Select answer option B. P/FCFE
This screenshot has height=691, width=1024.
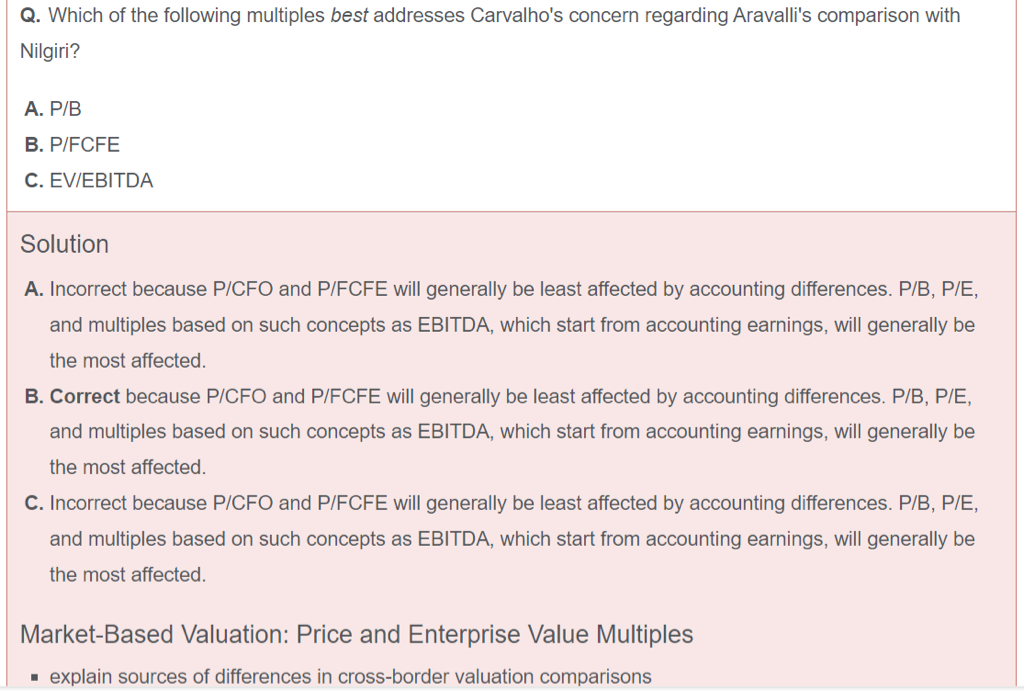pos(72,145)
